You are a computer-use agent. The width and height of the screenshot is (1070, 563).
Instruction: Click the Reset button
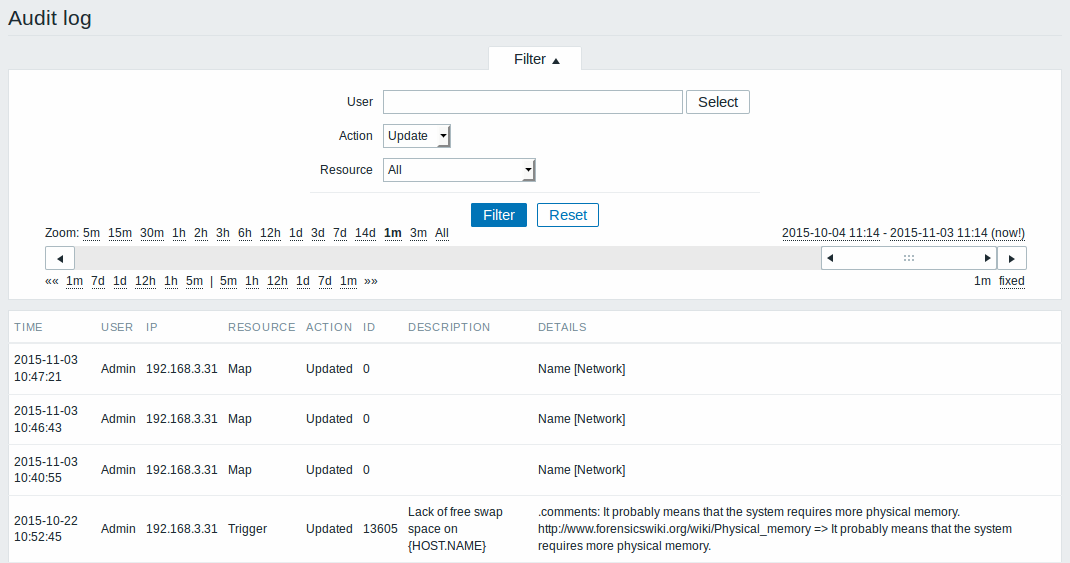point(568,215)
